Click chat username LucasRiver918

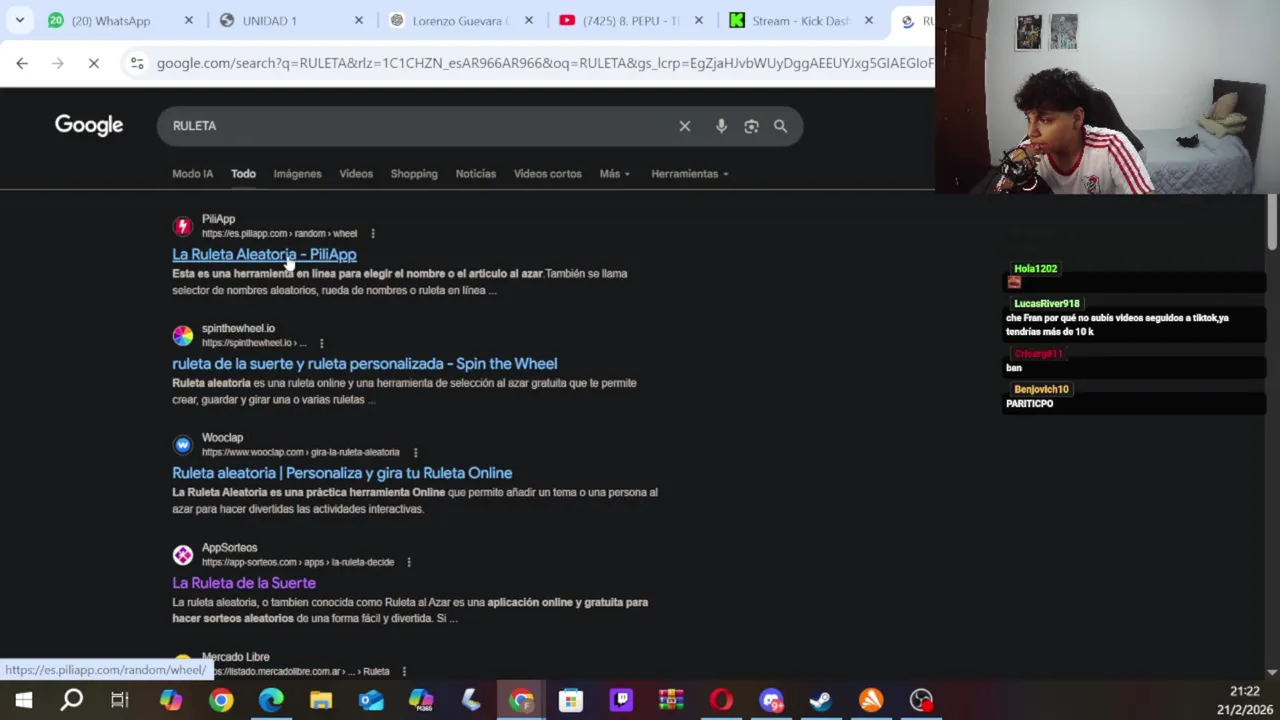pyautogui.click(x=1046, y=303)
